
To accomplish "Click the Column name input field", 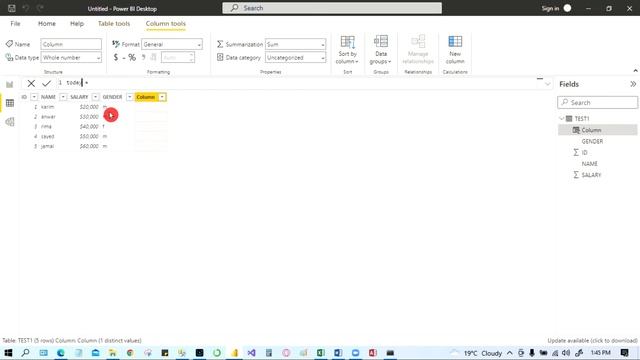I will (71, 44).
